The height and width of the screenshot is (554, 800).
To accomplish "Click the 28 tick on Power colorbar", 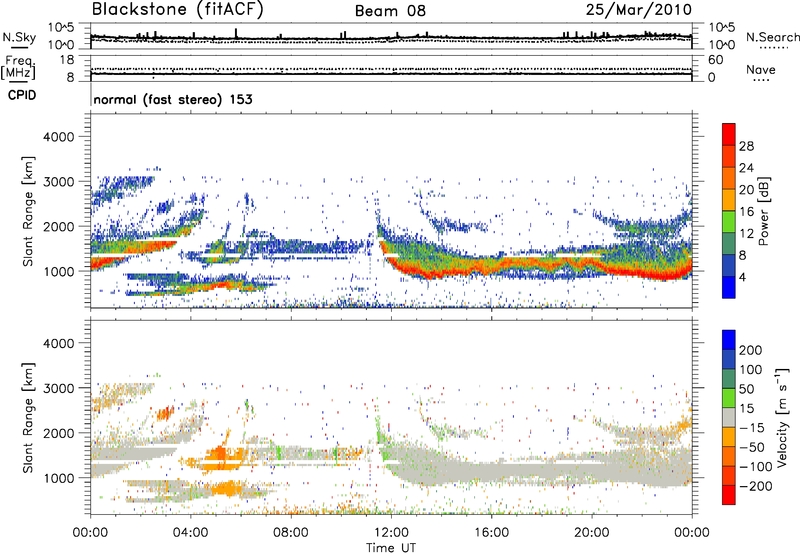I will click(x=746, y=146).
